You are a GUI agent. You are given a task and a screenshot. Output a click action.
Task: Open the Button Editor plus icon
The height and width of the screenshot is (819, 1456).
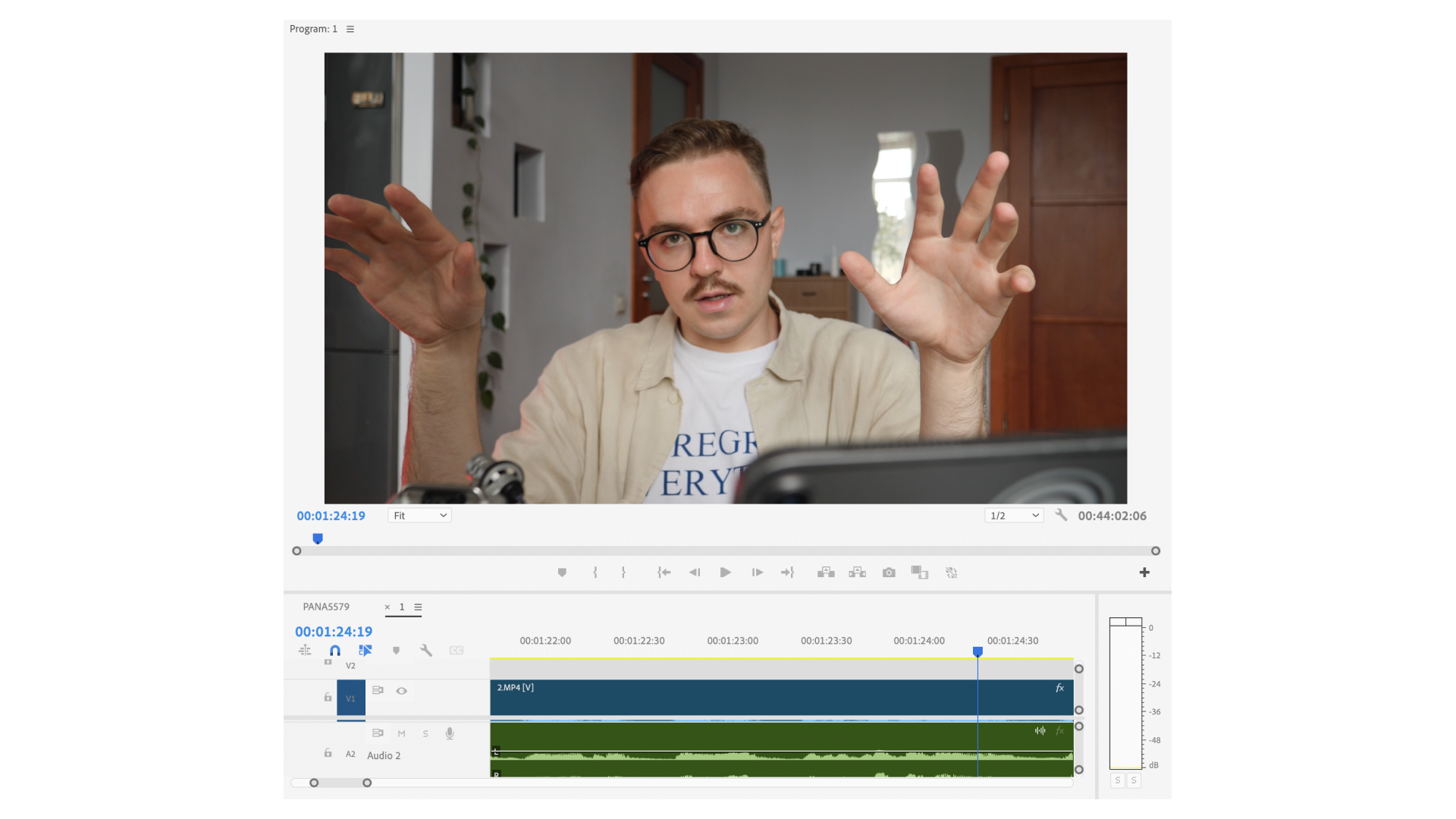[1144, 573]
